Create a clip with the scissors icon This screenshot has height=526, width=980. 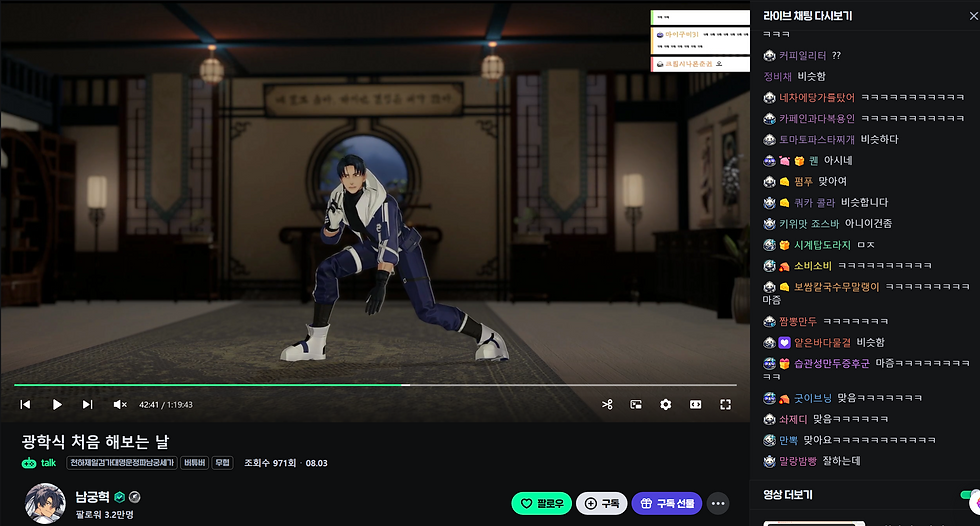pyautogui.click(x=607, y=405)
